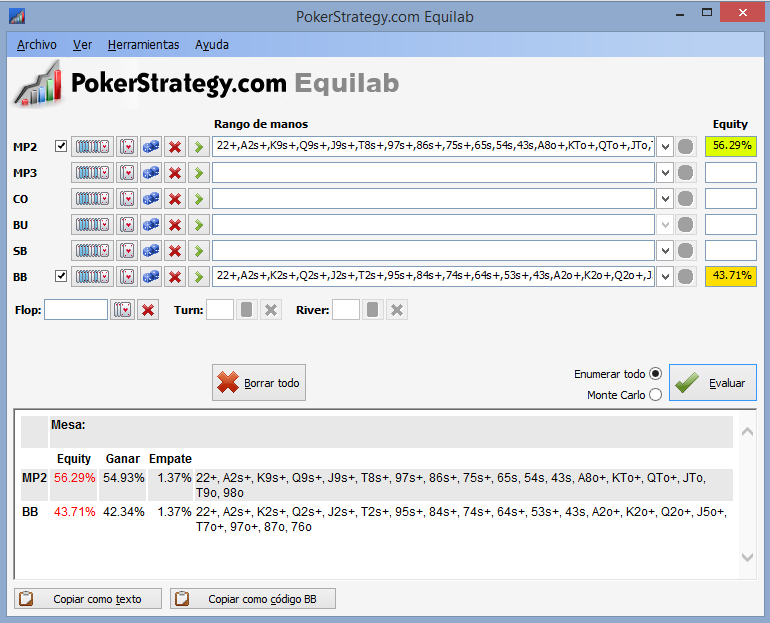The image size is (770, 623).
Task: Click the Evaluar button
Action: (x=713, y=382)
